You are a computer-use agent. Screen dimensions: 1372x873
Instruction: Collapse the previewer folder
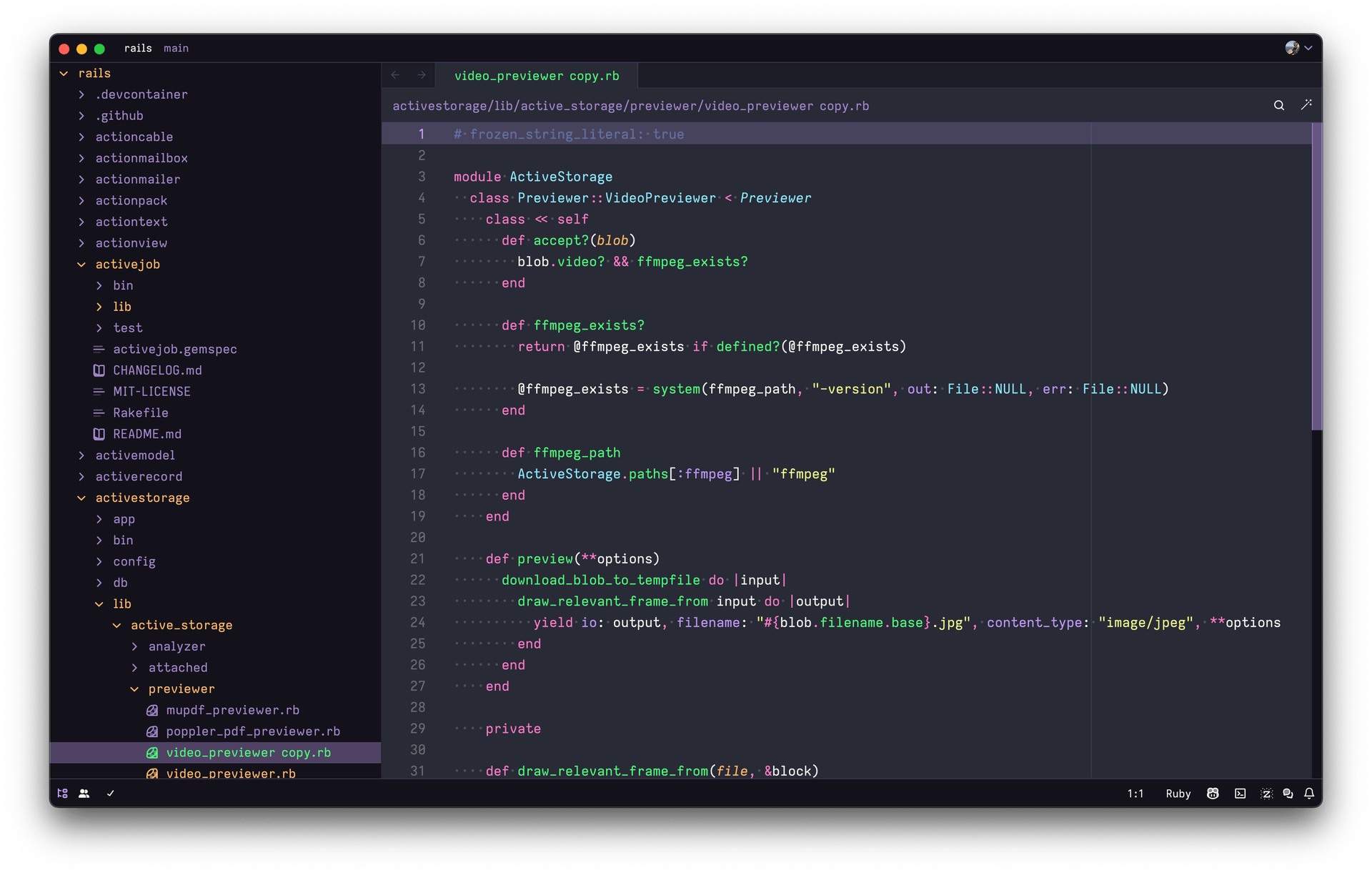point(181,689)
